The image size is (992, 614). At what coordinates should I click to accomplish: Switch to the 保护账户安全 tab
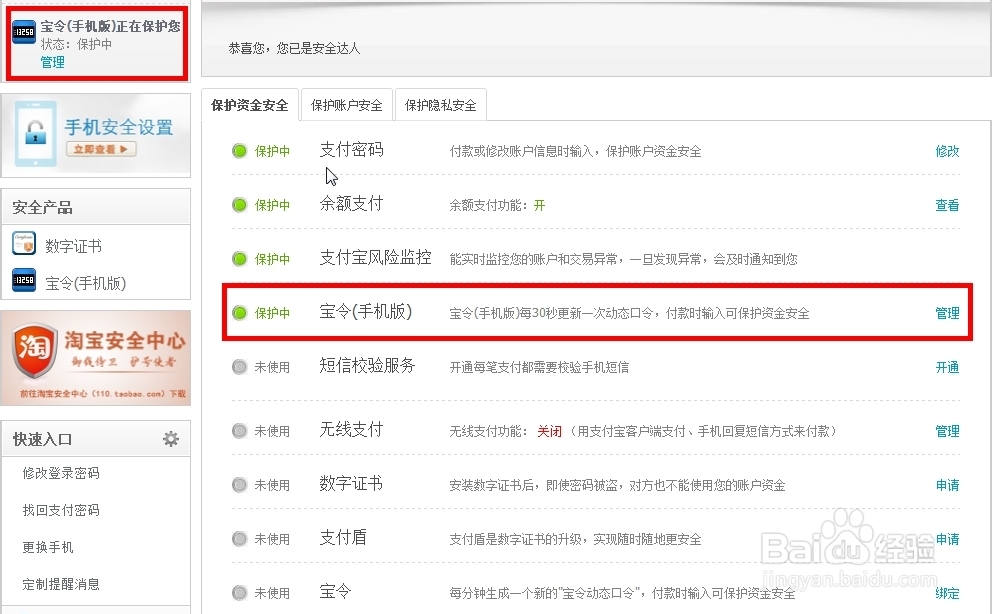coord(347,105)
